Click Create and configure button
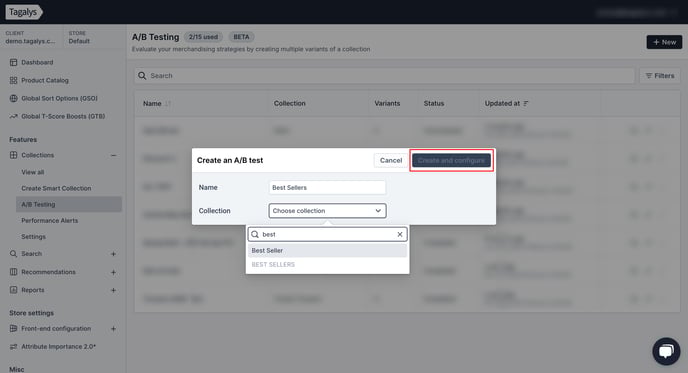This screenshot has height=373, width=688. pos(451,161)
